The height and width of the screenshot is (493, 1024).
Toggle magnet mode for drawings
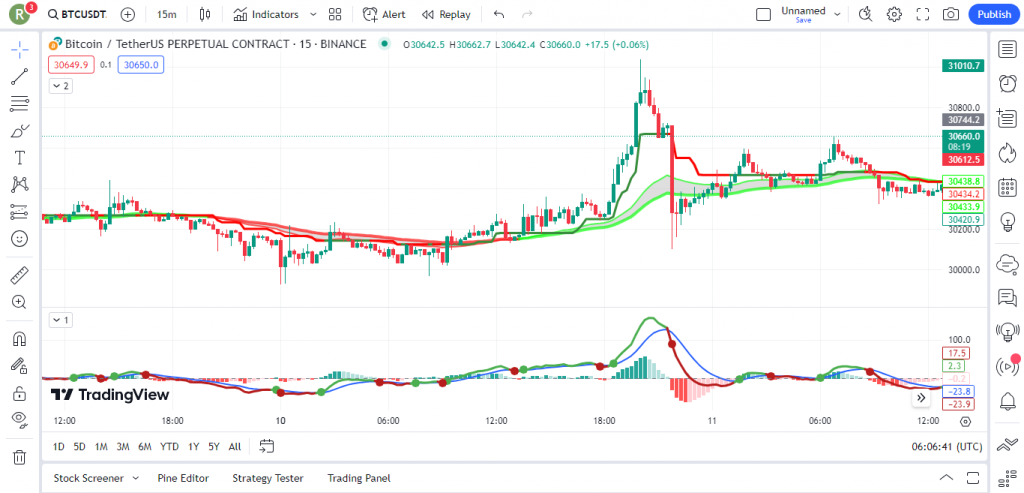coord(20,339)
